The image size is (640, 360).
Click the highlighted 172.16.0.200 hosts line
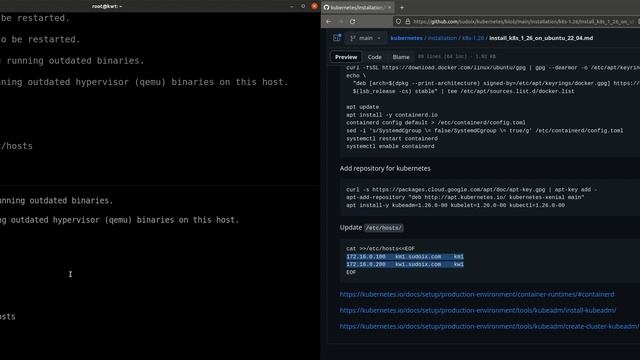click(405, 264)
